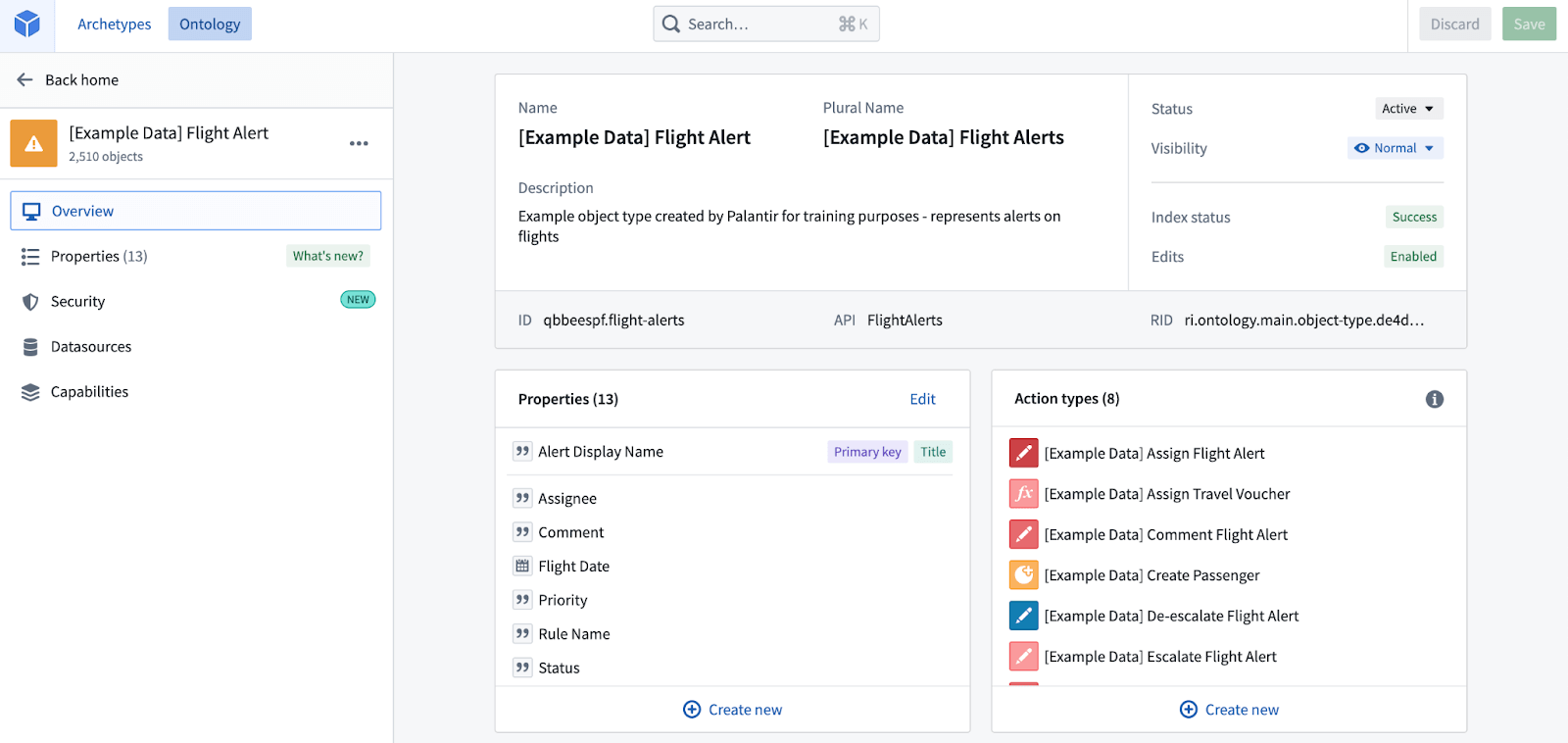Click the string icon beside Alert Display Name
The image size is (1568, 743).
point(522,451)
